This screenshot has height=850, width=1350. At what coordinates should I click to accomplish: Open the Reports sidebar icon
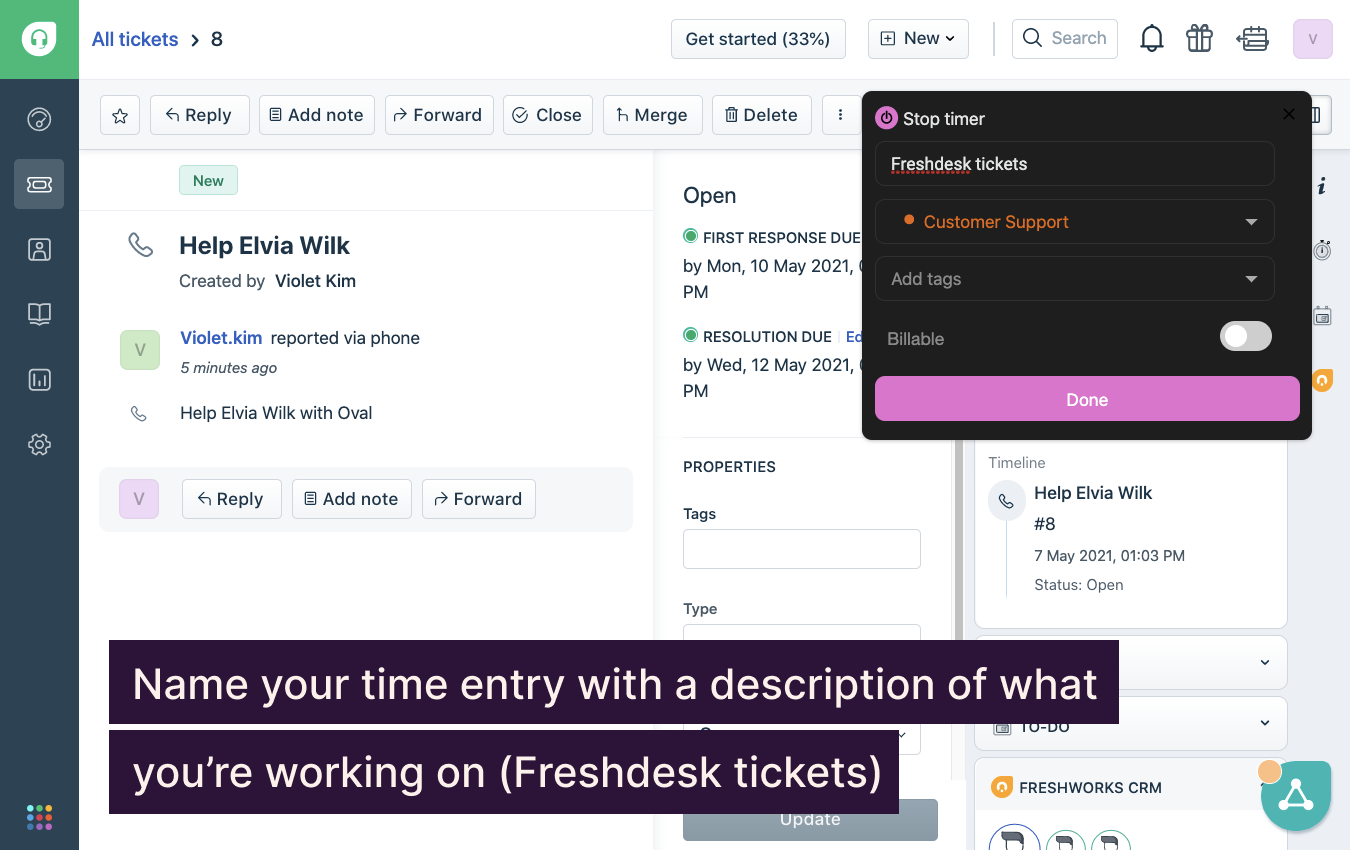click(x=39, y=380)
